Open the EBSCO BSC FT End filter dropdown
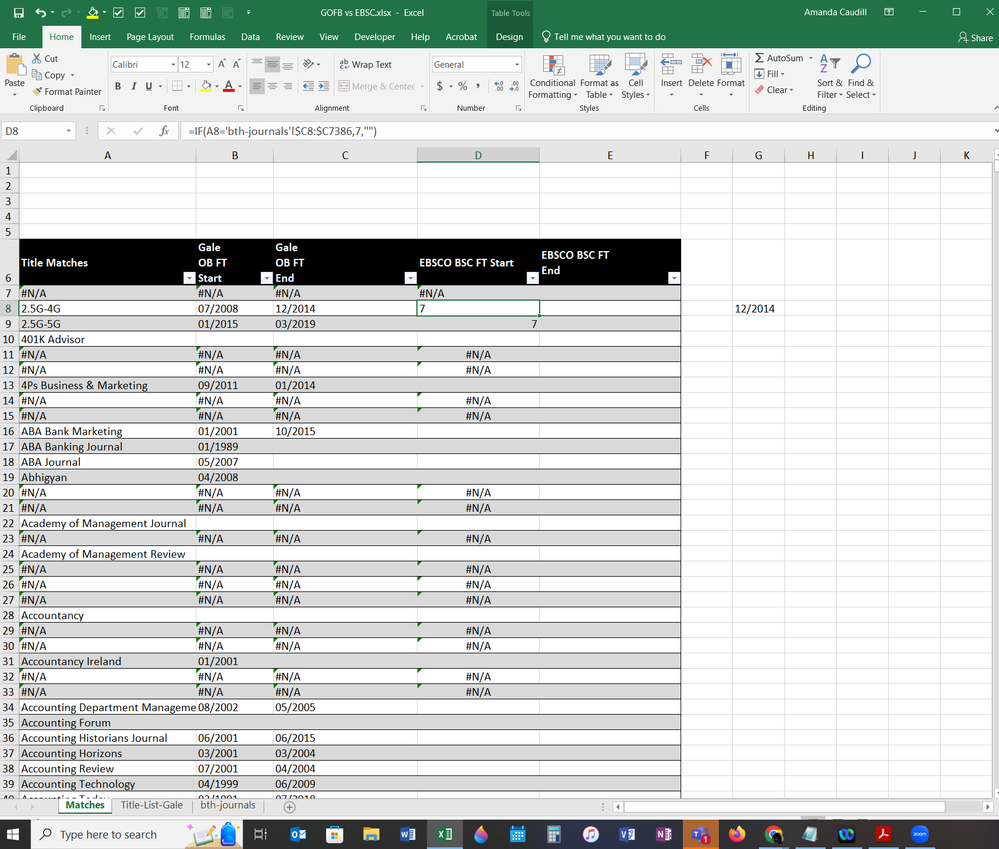The image size is (999, 849). [x=674, y=278]
